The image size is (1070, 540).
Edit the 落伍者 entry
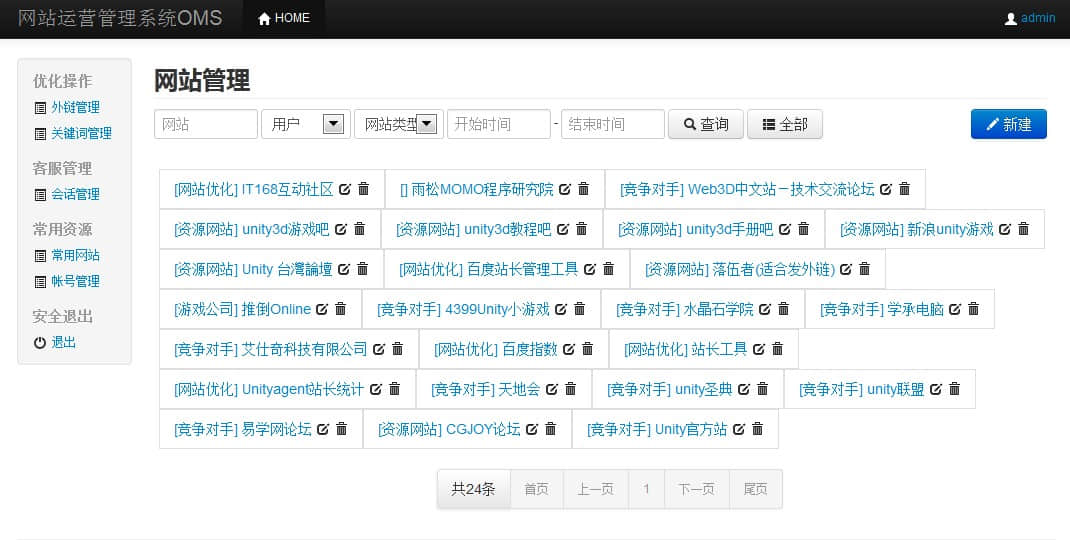(x=845, y=269)
